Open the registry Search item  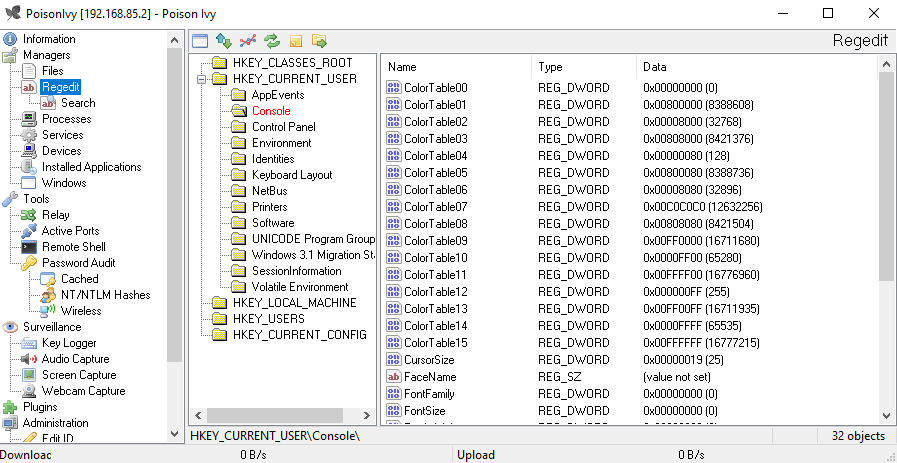78,103
